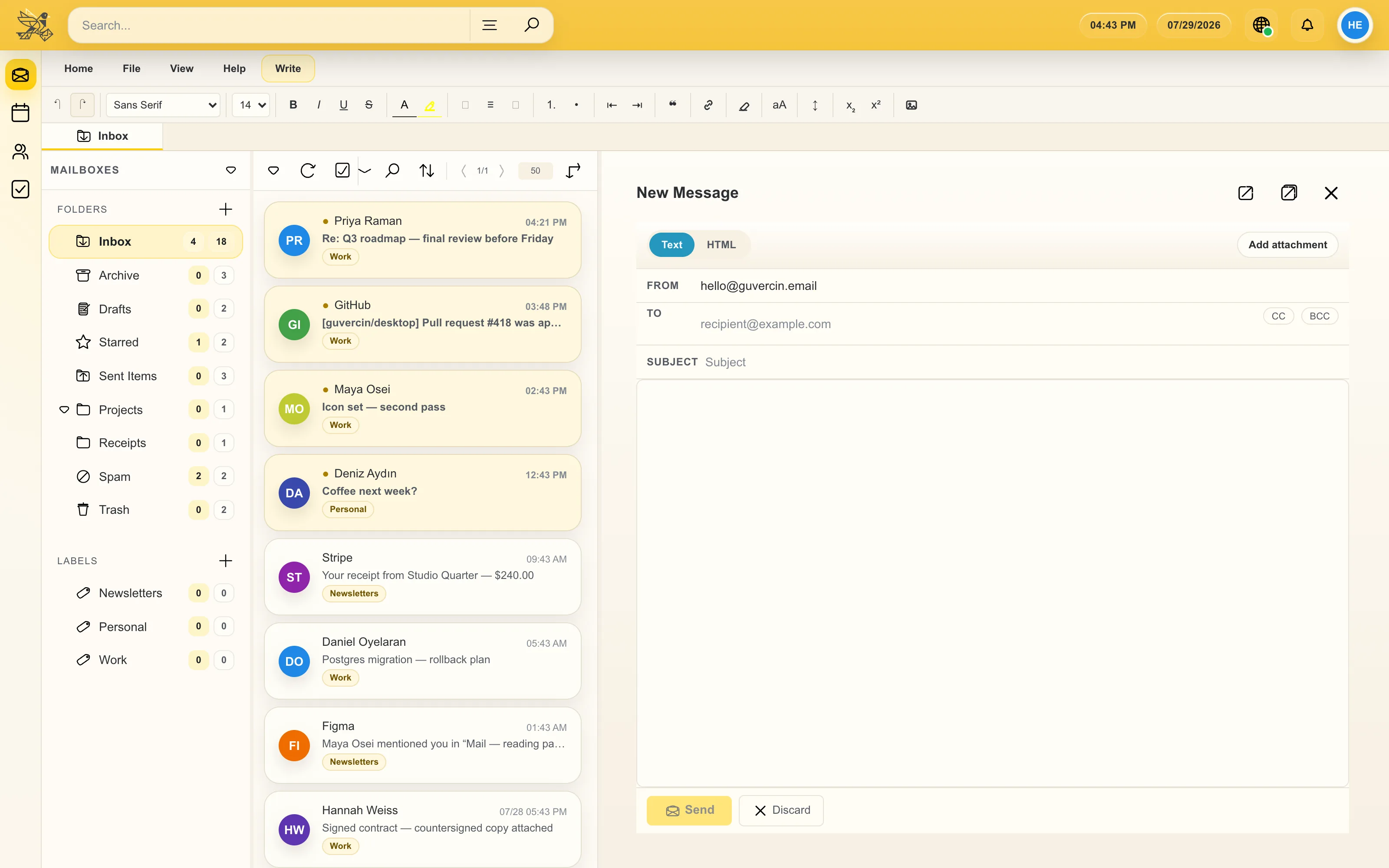Screen dimensions: 1389x868
Task: Add a CC recipient field
Action: (1278, 316)
